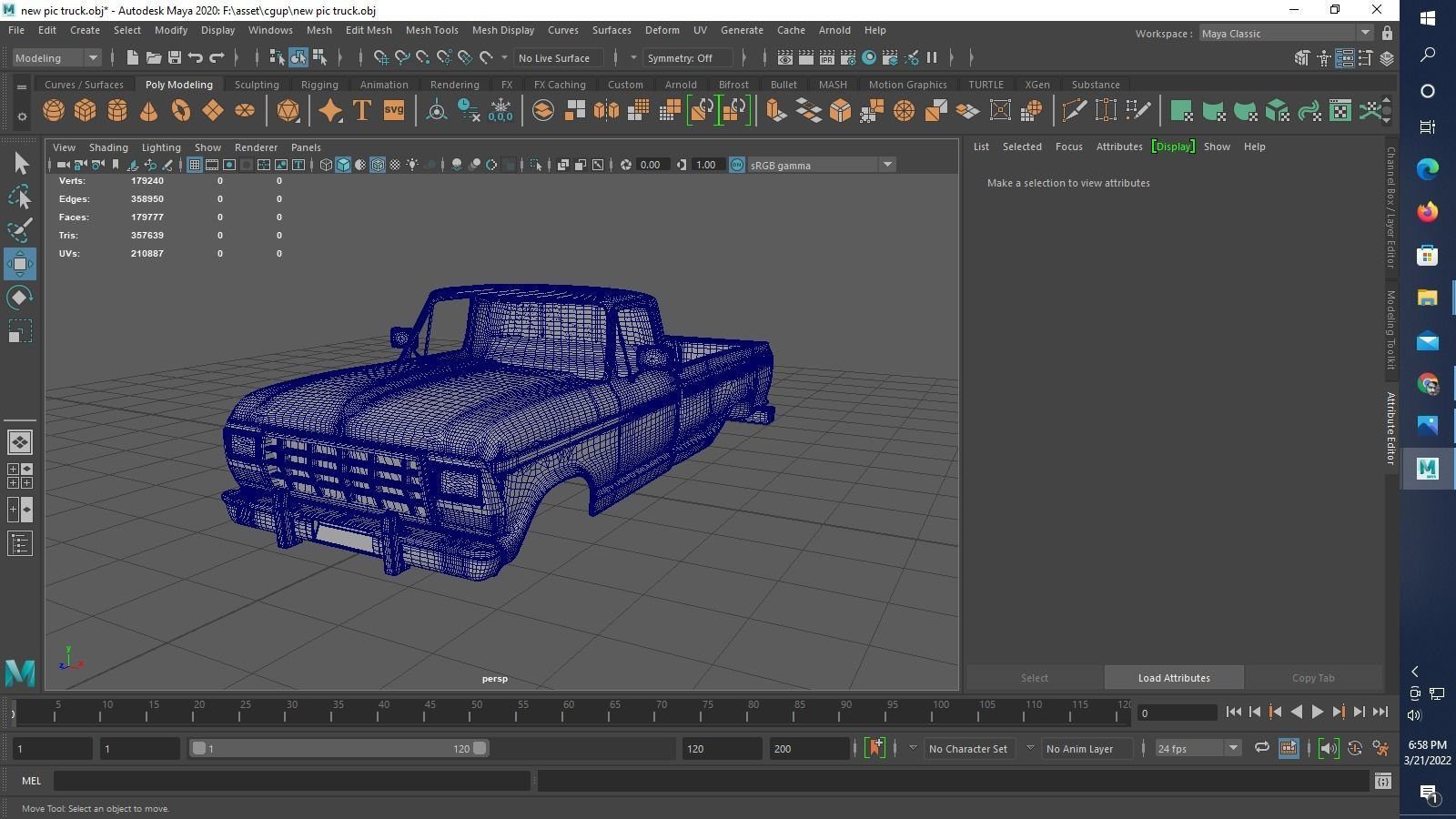Screen dimensions: 1456x819
Task: Click the Mirror shelf icon
Action: click(606, 110)
